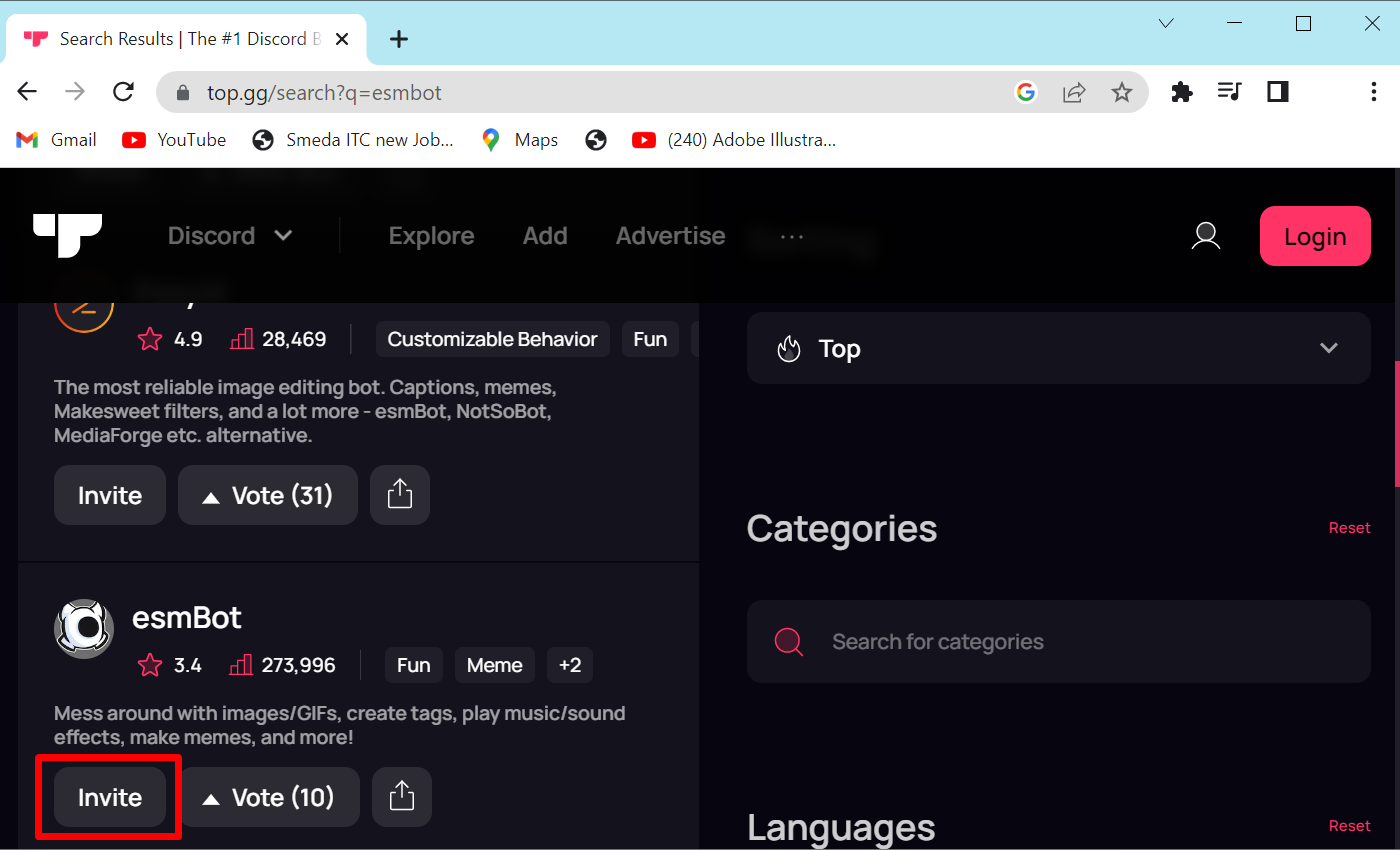This screenshot has height=850, width=1400.
Task: Click the browser forward arrow
Action: pos(75,92)
